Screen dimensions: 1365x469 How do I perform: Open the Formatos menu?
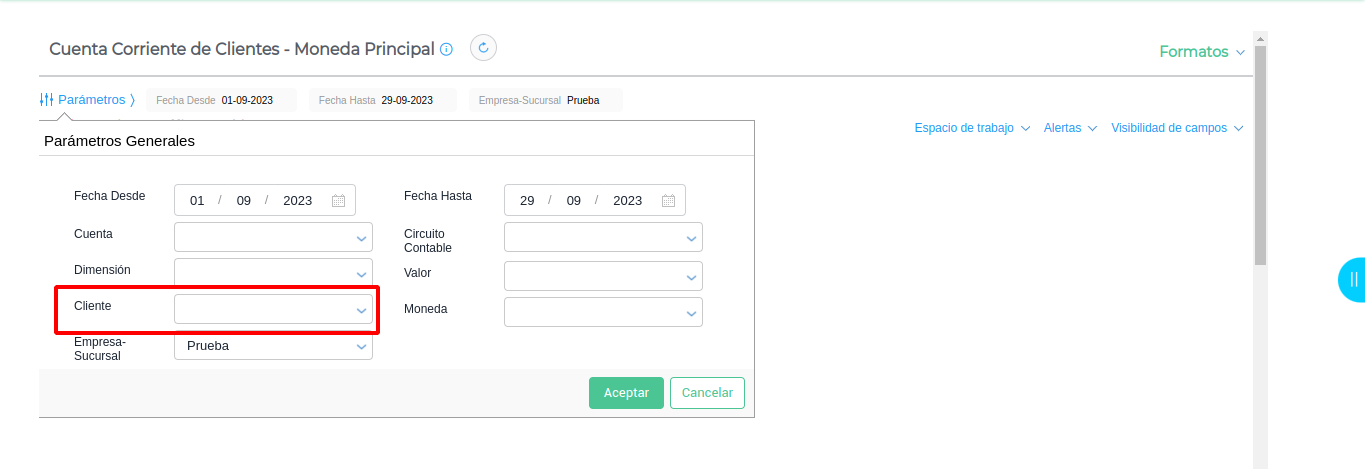coord(1202,52)
